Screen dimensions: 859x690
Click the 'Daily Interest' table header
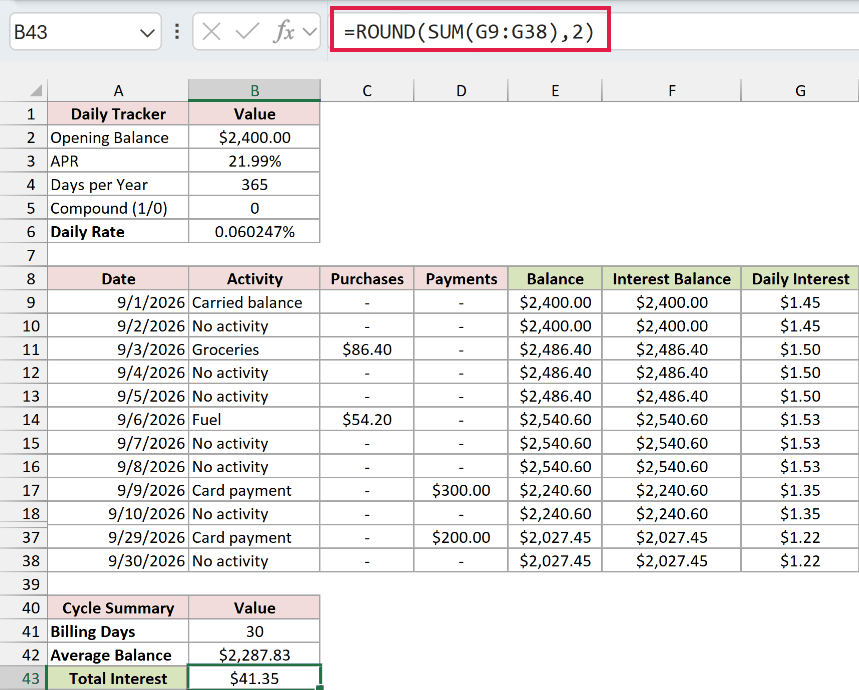point(800,279)
